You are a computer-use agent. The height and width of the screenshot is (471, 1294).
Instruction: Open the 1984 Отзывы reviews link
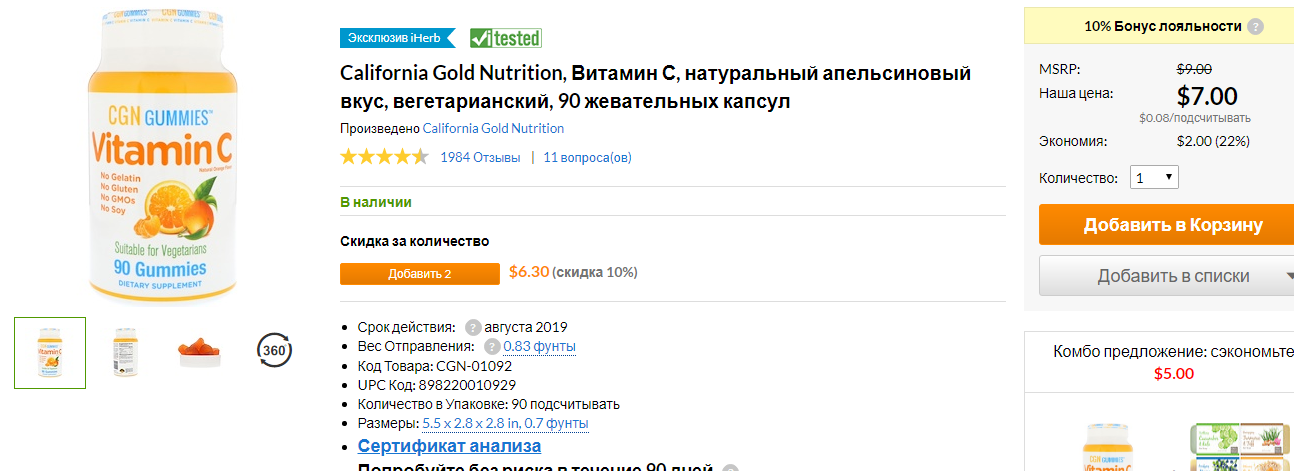coord(480,157)
